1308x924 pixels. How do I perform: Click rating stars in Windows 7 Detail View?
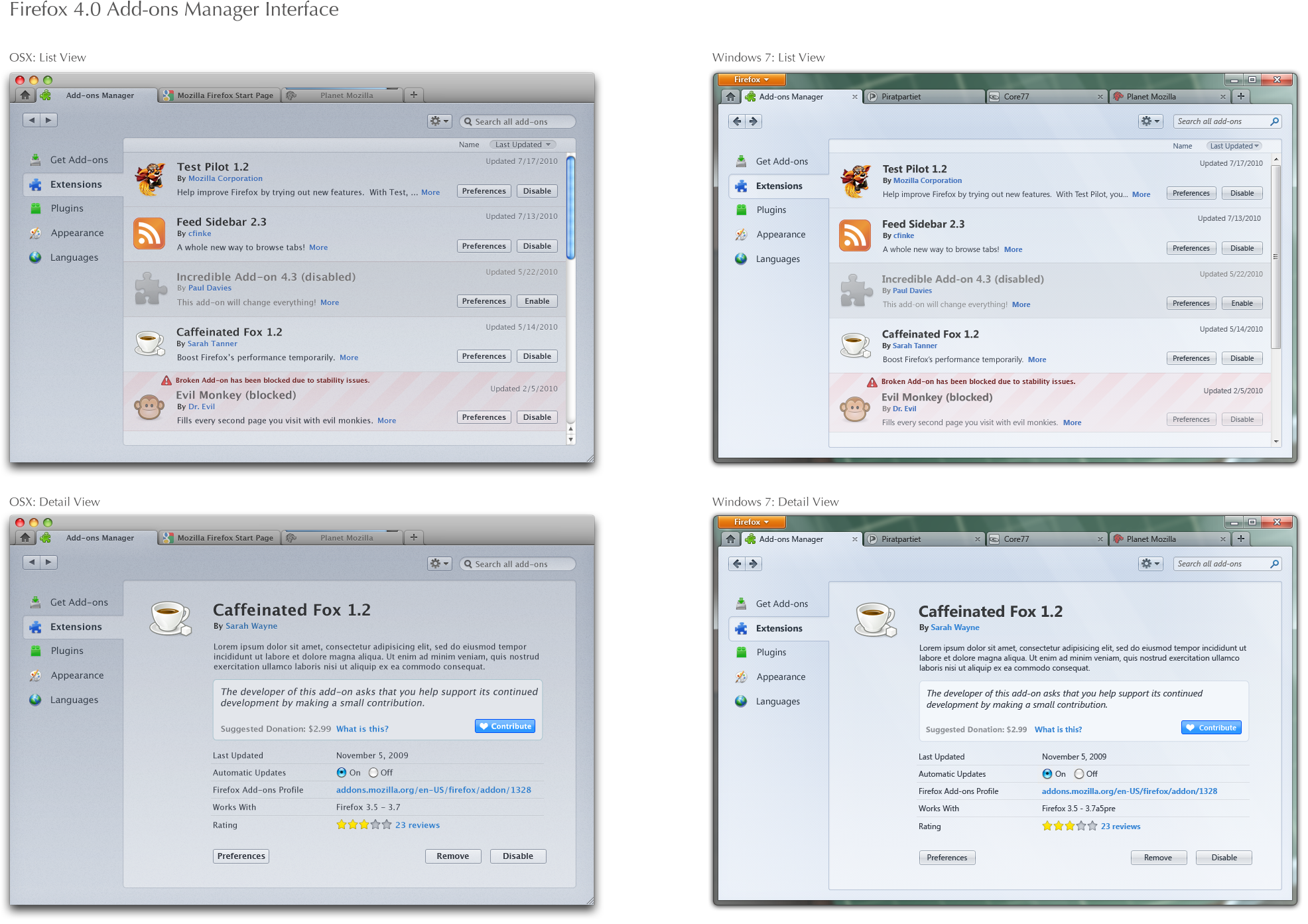pyautogui.click(x=1070, y=826)
